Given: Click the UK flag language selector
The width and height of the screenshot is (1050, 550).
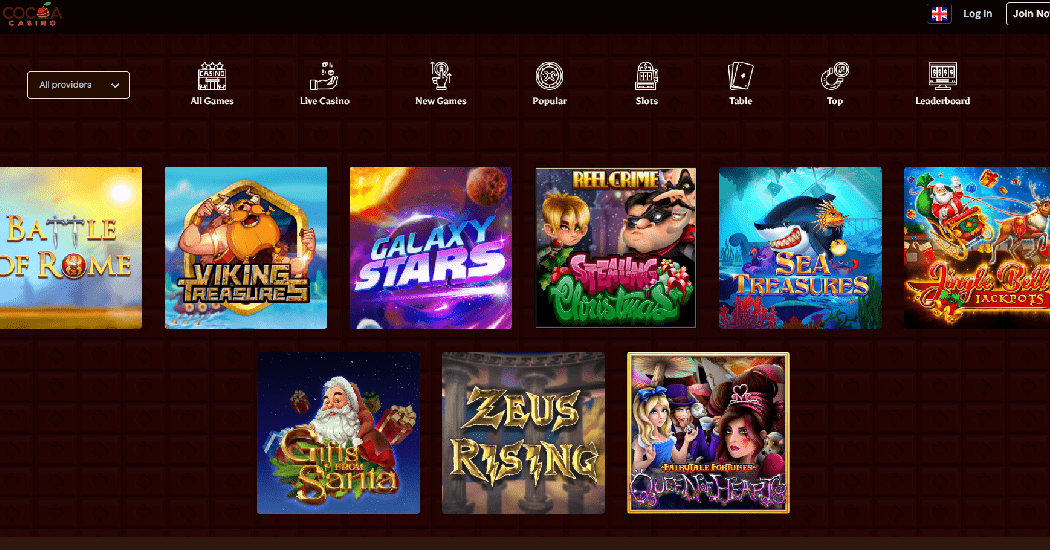Looking at the screenshot, I should 939,13.
